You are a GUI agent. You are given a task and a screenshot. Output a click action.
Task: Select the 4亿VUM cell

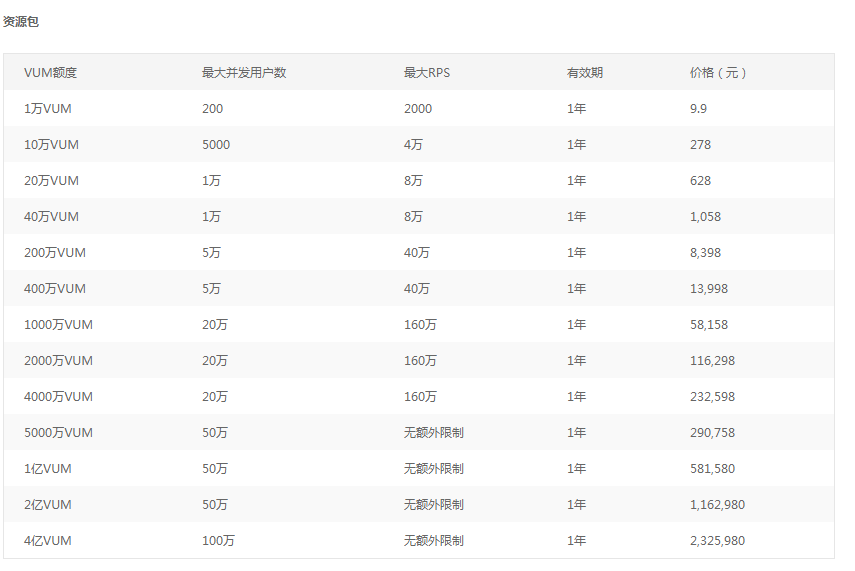[x=47, y=540]
